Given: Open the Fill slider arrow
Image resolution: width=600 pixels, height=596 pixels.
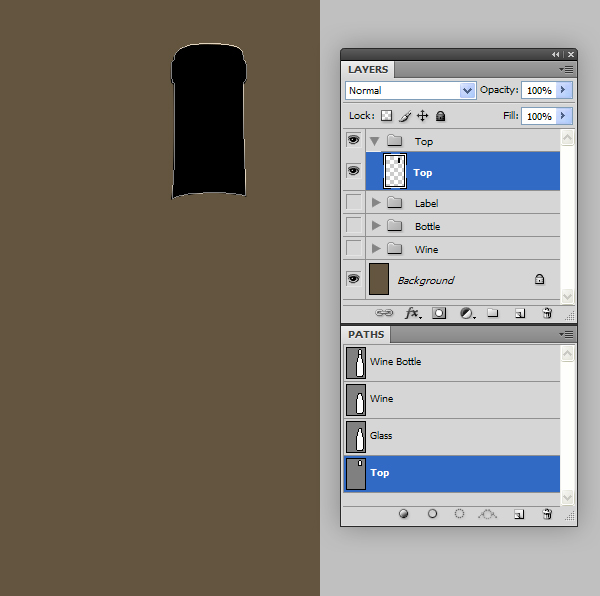Looking at the screenshot, I should [x=564, y=116].
